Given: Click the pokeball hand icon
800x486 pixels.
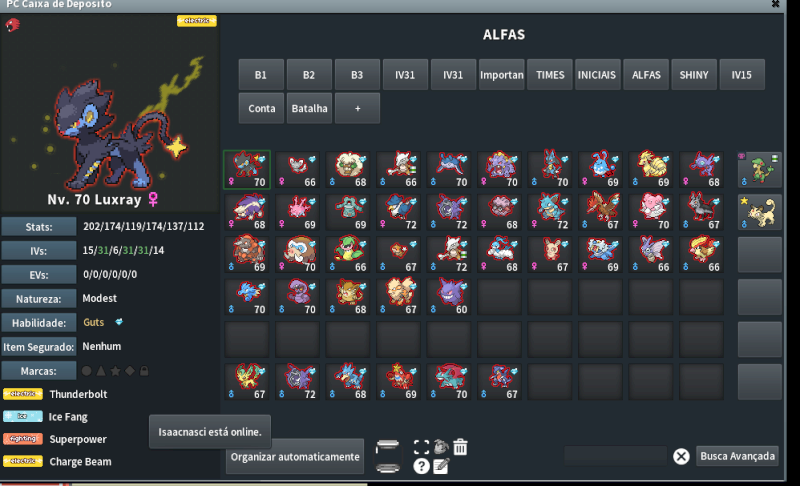Looking at the screenshot, I should click(x=441, y=447).
